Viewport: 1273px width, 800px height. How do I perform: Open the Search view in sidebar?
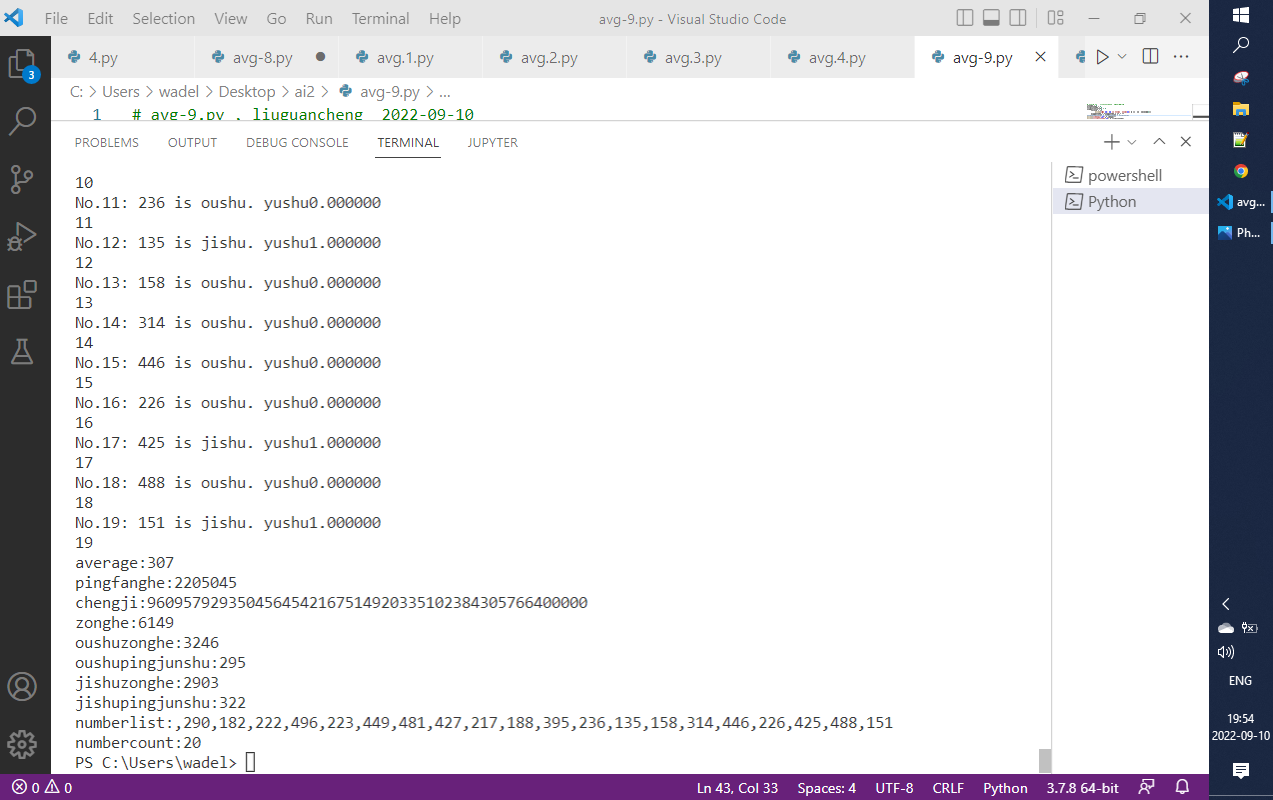pos(22,121)
